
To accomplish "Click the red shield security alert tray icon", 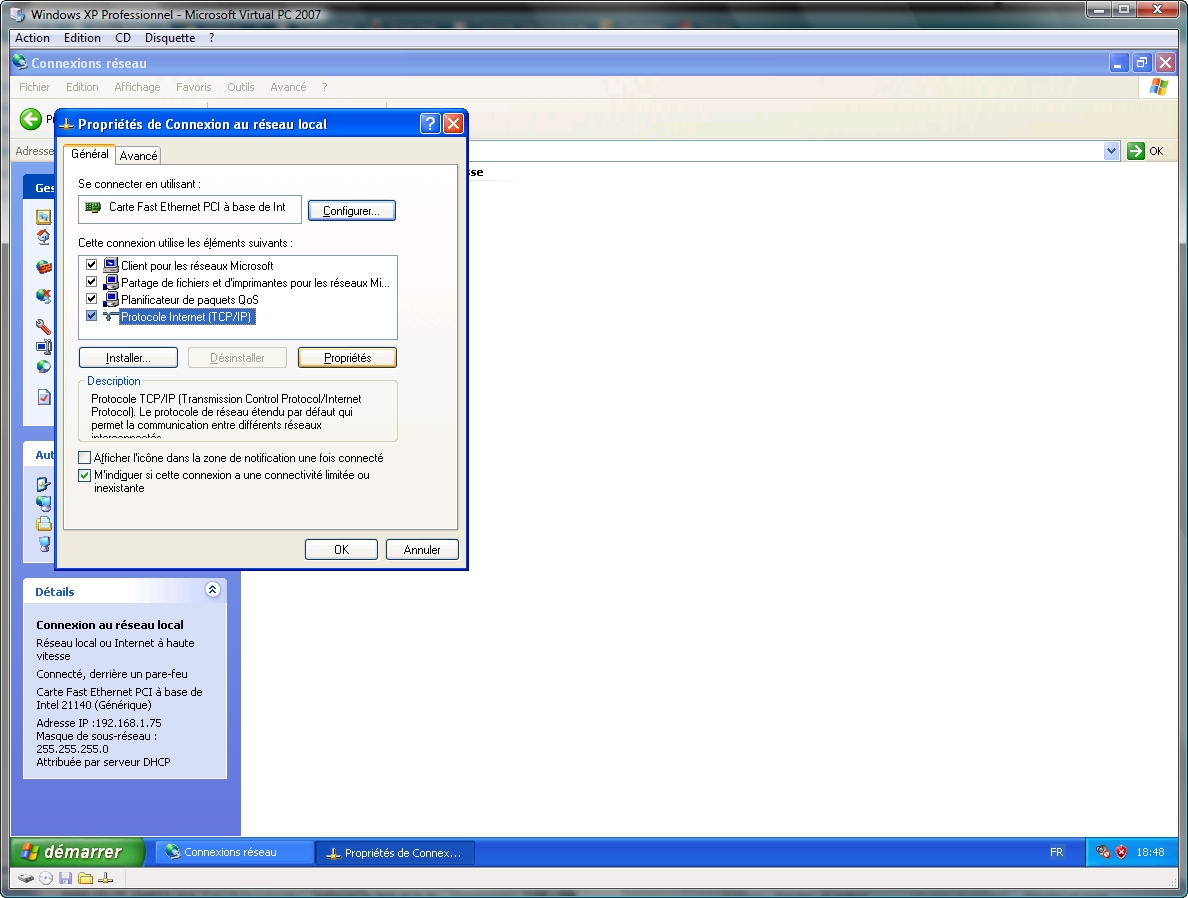I will pyautogui.click(x=1121, y=853).
